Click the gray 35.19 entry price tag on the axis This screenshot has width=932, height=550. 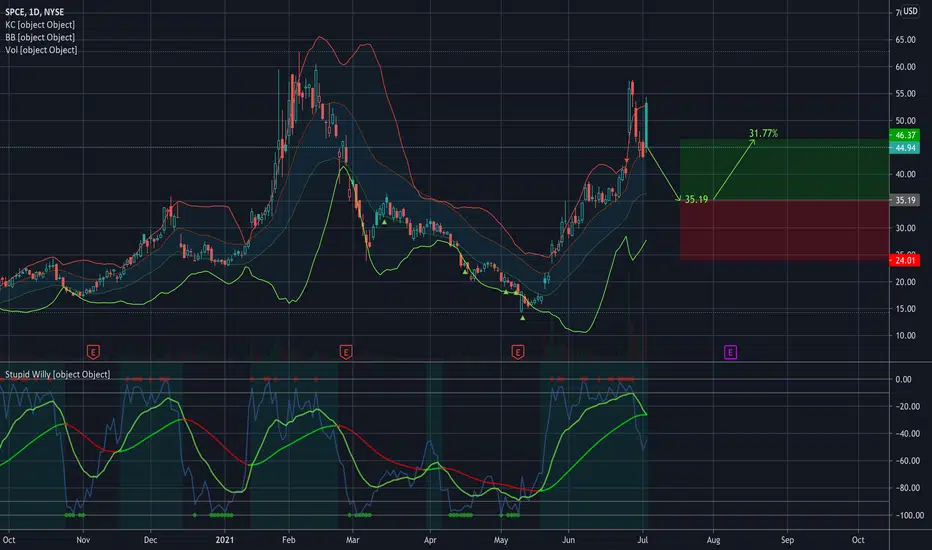[905, 200]
